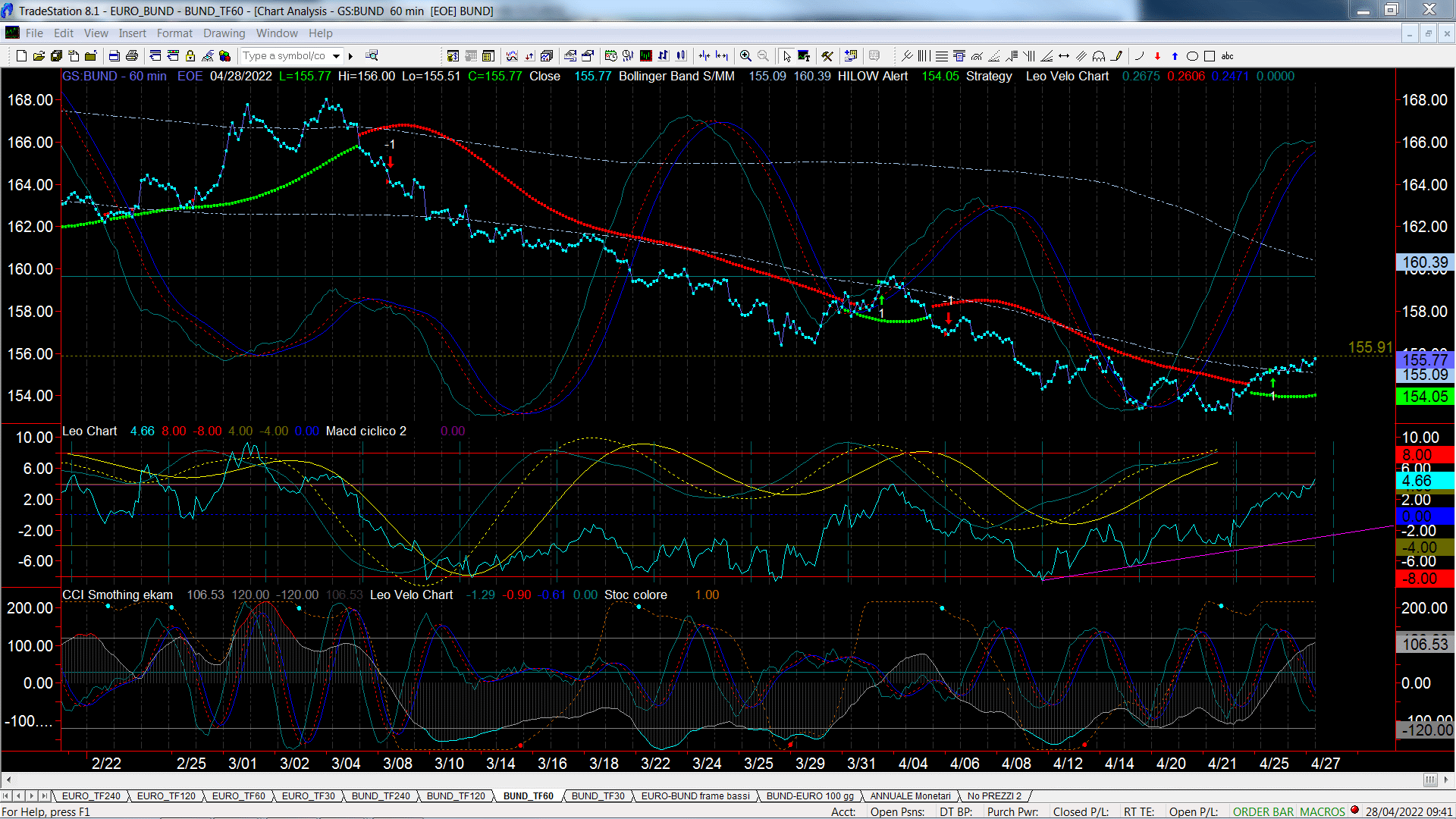Click the Print toolbar icon
The image size is (1456, 819).
[132, 55]
